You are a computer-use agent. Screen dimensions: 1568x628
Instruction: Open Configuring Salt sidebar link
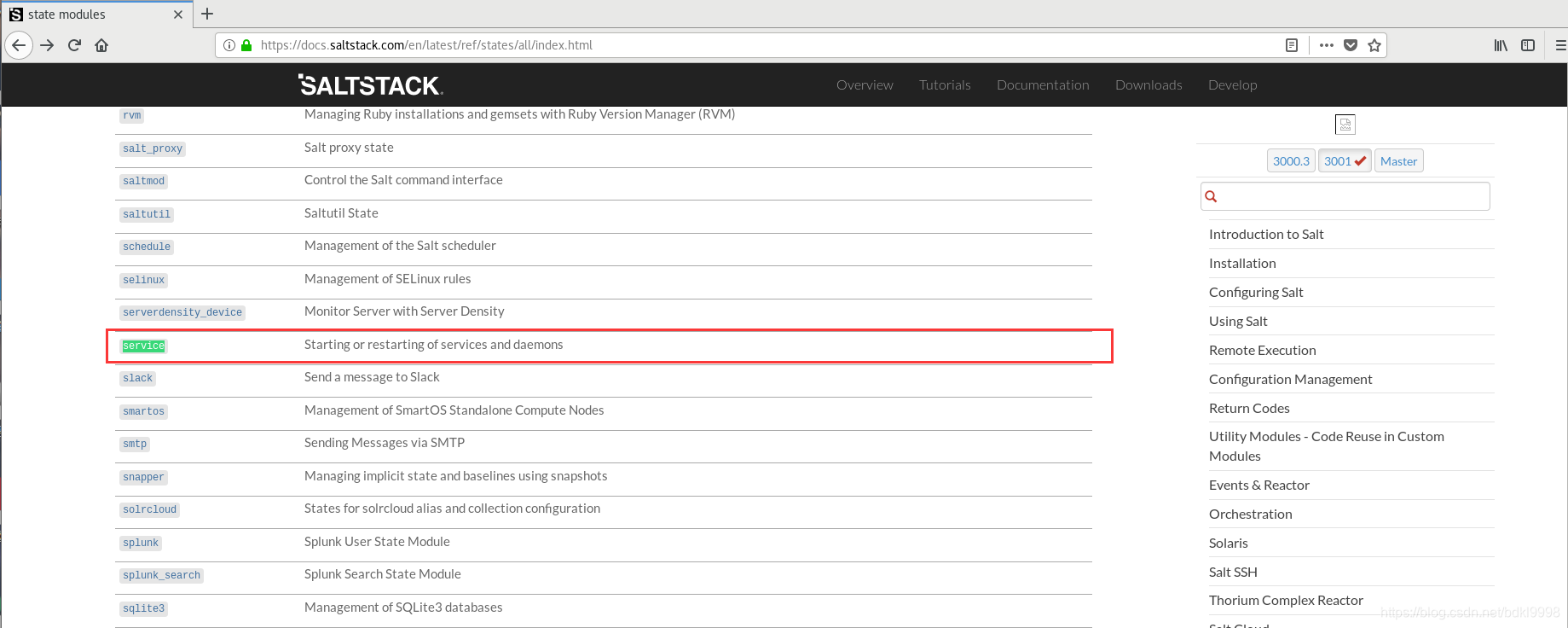coord(1256,292)
